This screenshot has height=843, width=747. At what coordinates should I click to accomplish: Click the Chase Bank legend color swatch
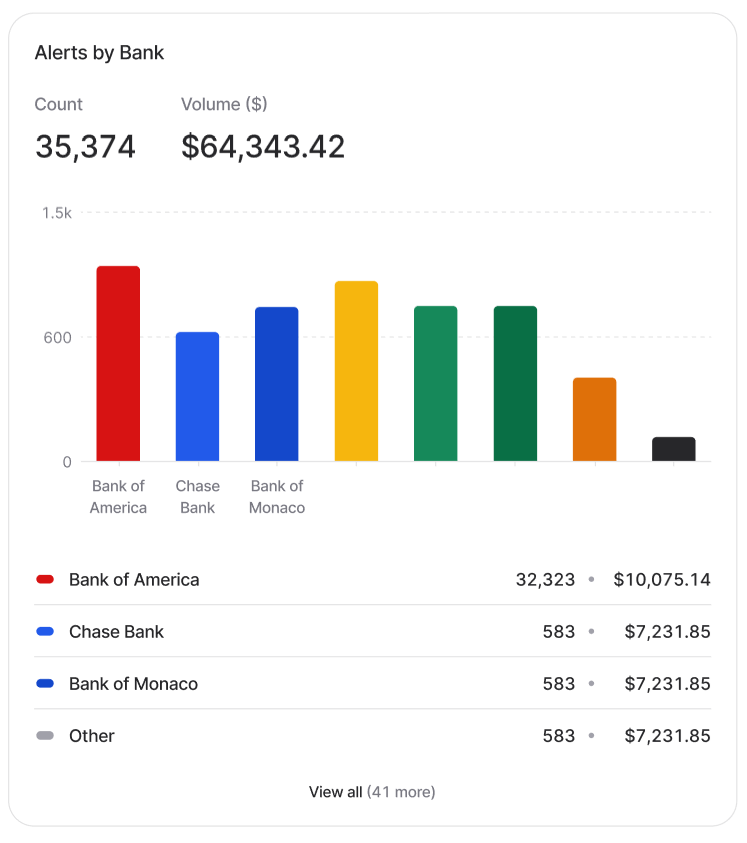click(45, 632)
